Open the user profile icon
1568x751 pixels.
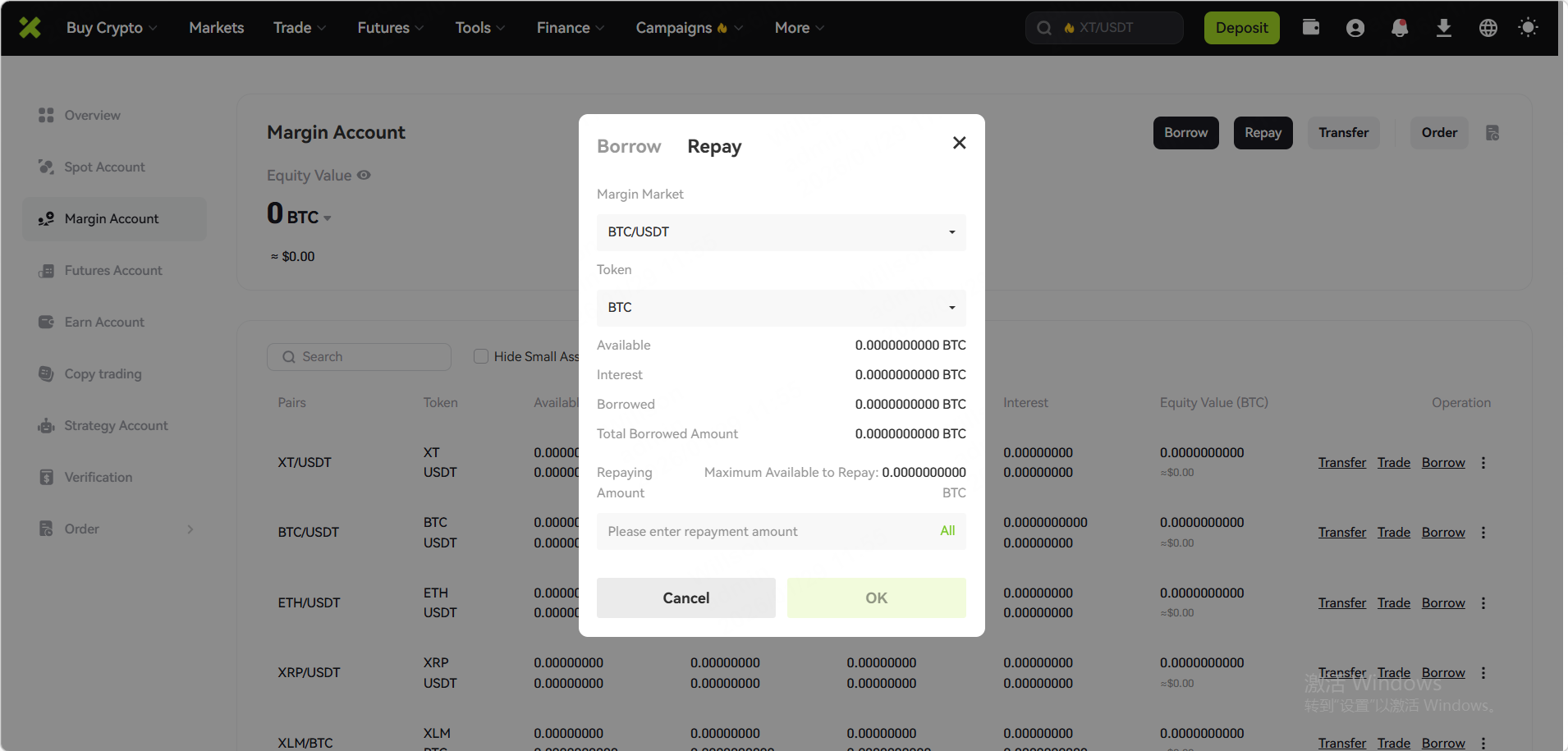pyautogui.click(x=1355, y=28)
